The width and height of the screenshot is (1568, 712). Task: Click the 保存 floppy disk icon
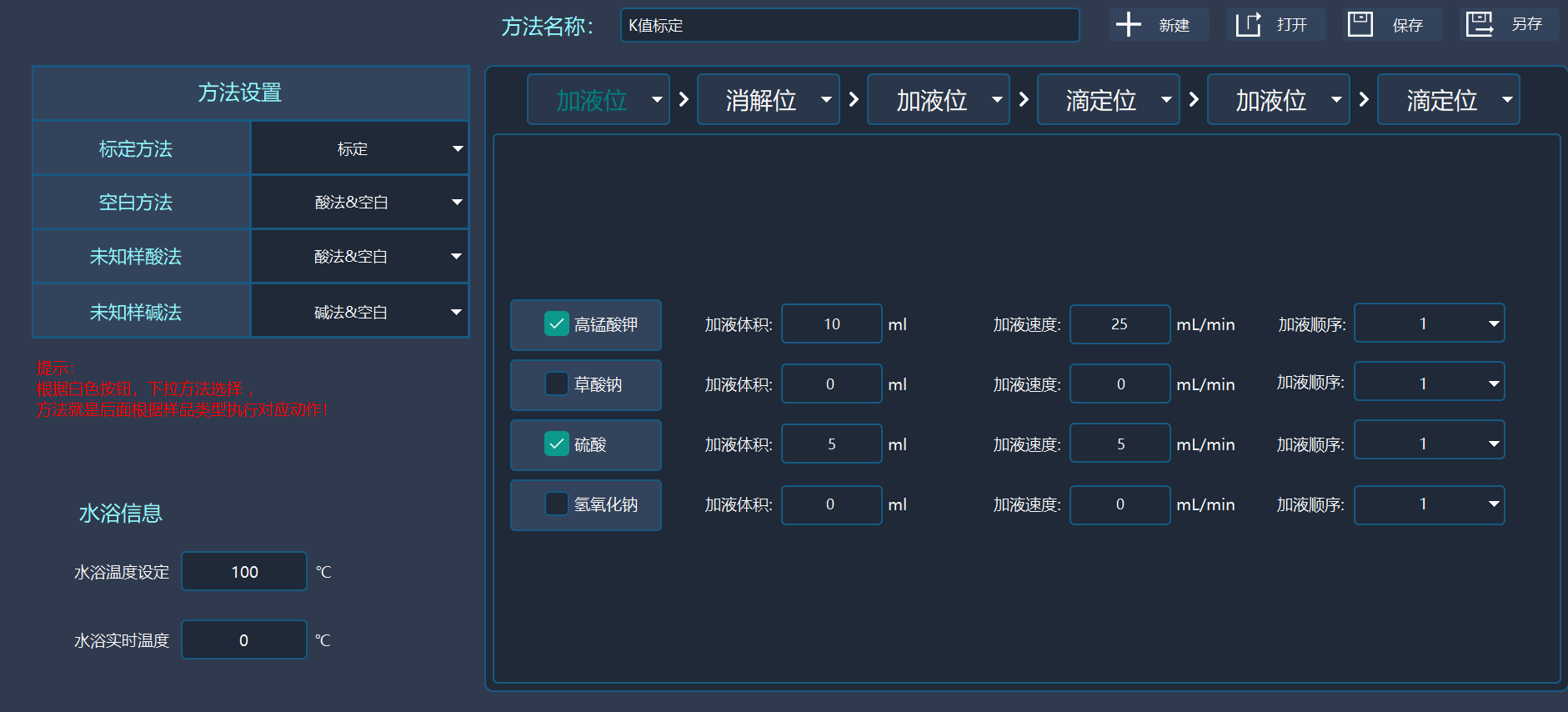(1360, 25)
